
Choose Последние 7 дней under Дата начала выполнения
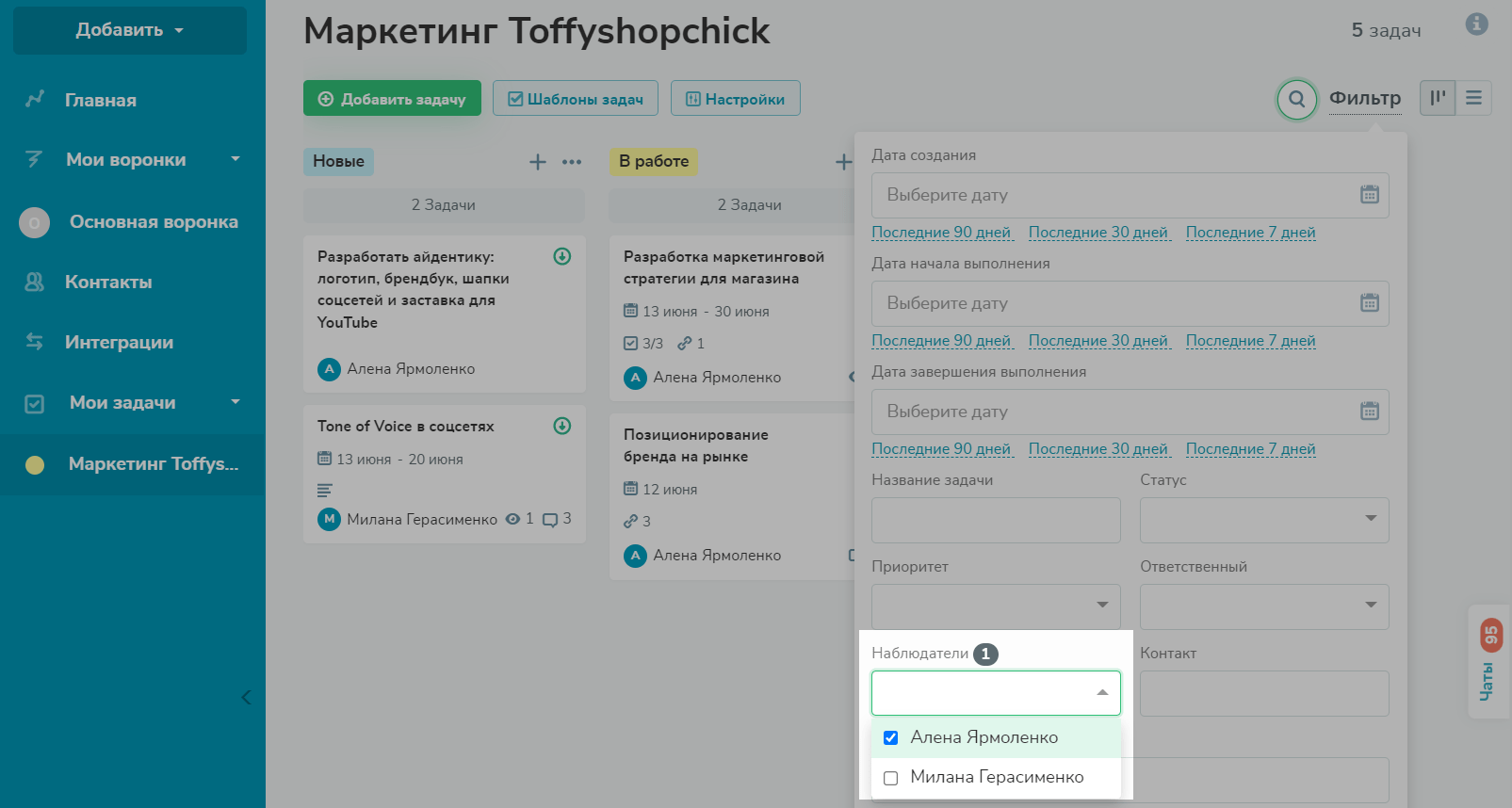point(1251,341)
